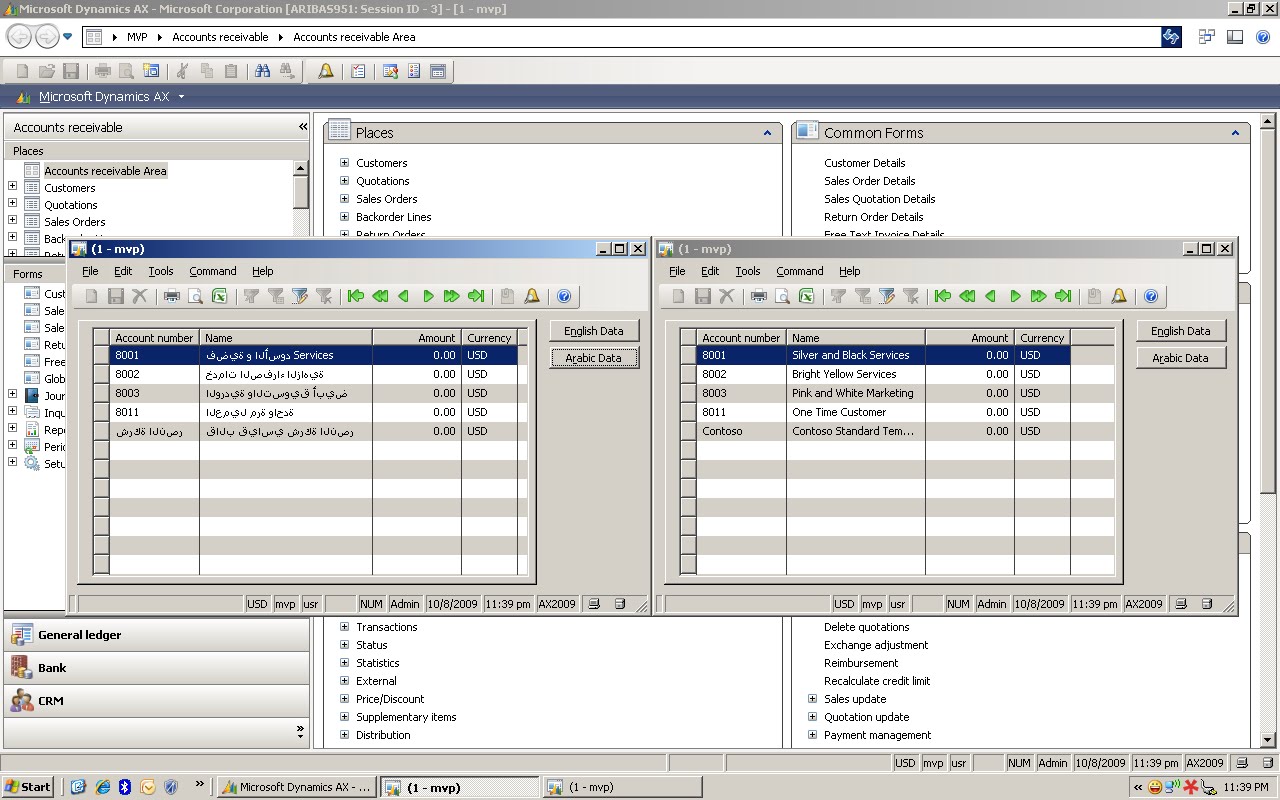Open Exchange adjustment

coord(876,645)
